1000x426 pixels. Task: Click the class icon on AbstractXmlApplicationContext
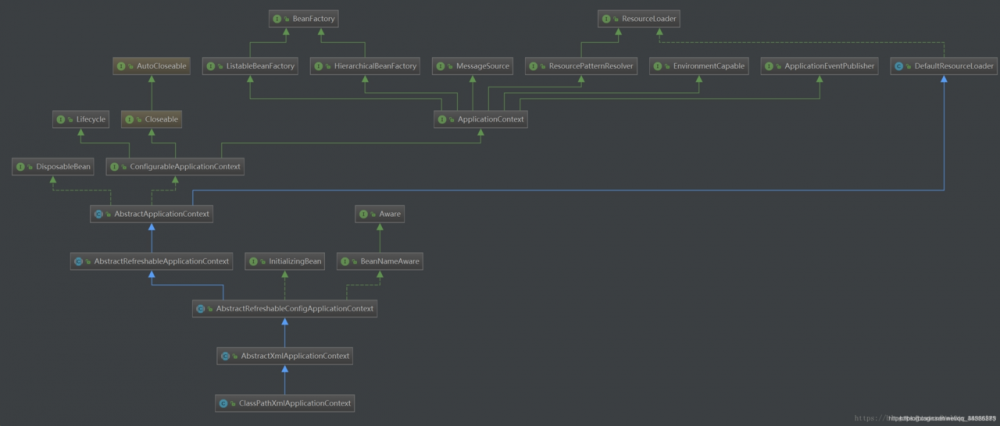point(225,356)
